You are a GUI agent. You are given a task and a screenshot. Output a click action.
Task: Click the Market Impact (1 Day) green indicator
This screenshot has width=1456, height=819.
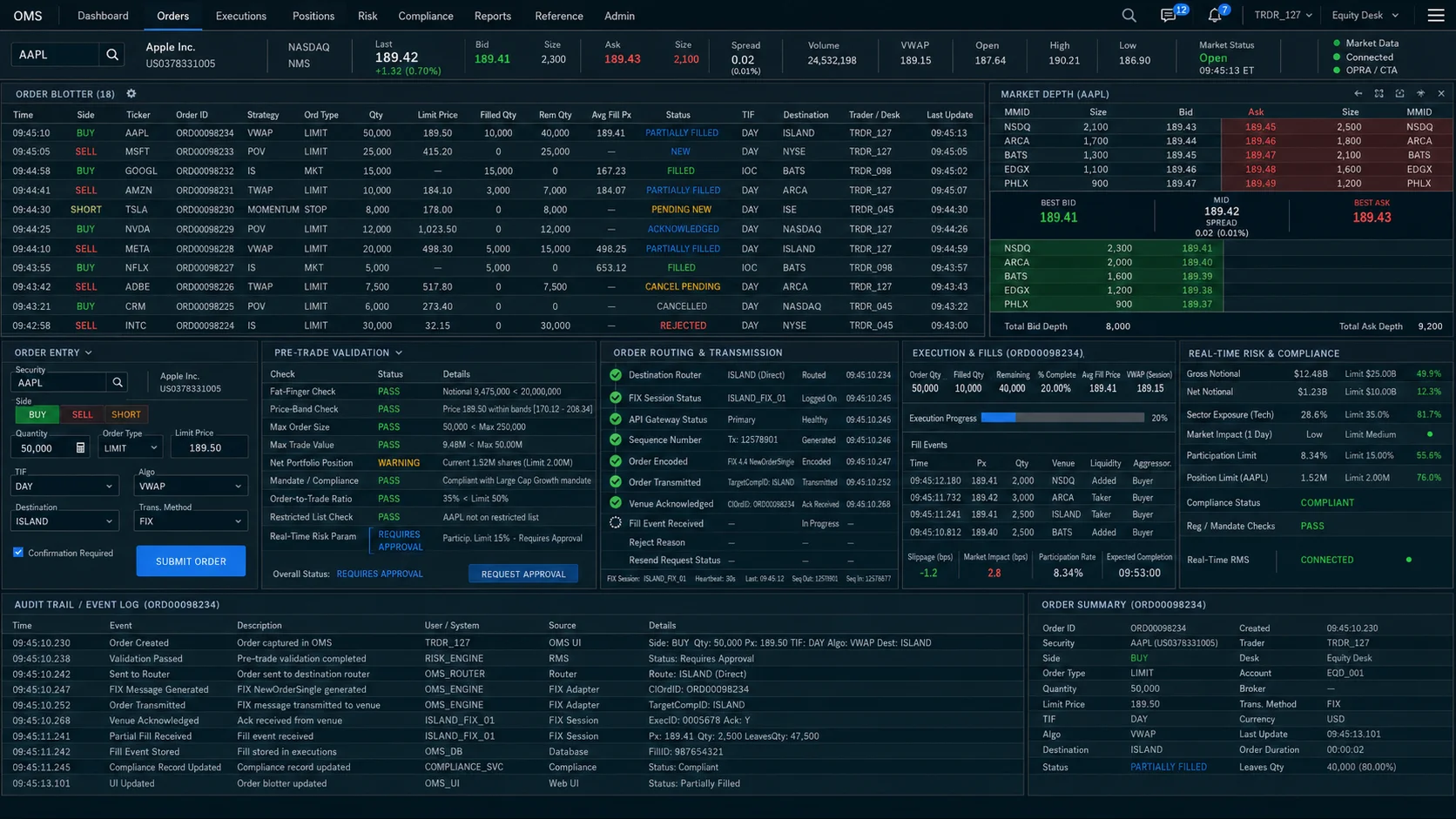pyautogui.click(x=1430, y=434)
